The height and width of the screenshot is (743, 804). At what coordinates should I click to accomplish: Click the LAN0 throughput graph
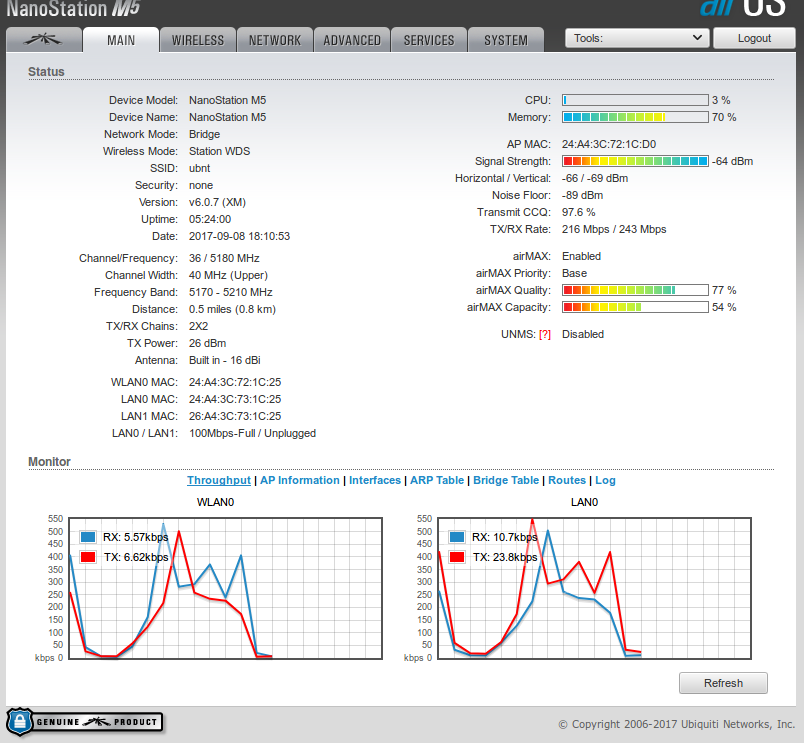click(595, 588)
